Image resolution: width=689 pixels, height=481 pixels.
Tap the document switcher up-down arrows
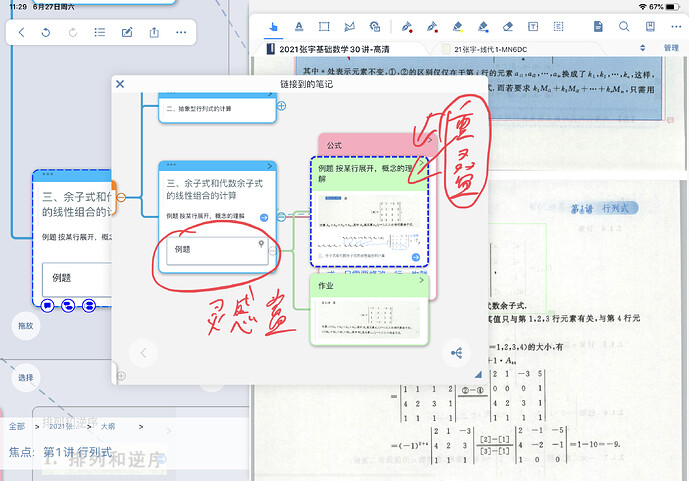click(642, 48)
